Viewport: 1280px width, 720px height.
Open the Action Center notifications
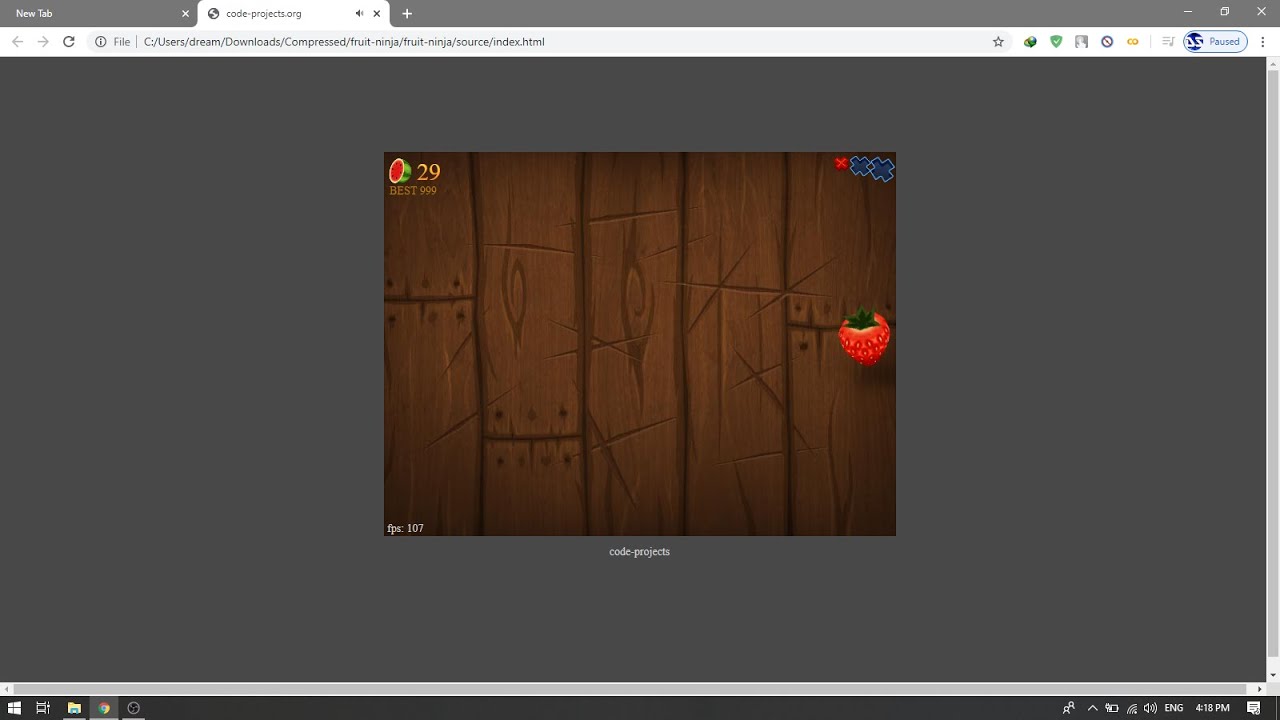1254,708
